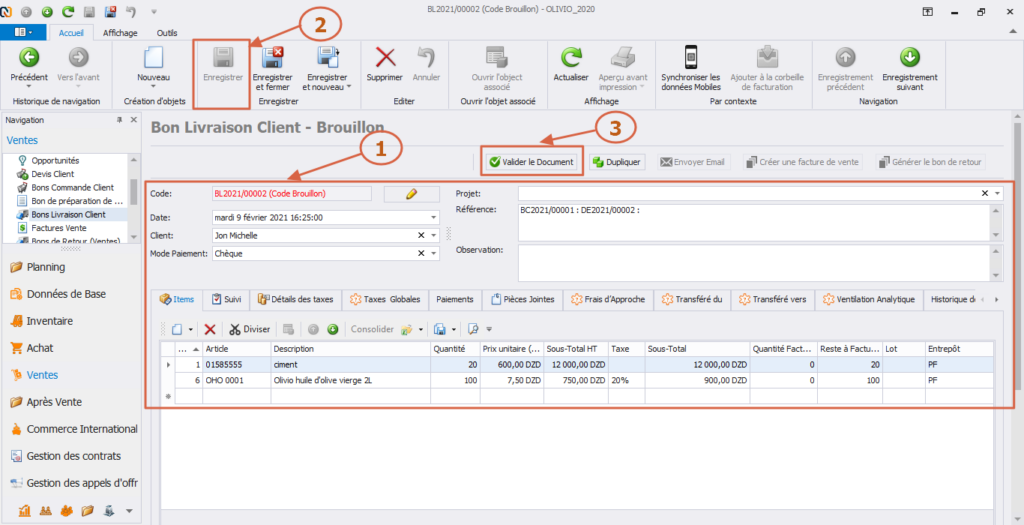
Task: Click the Dupliquer button
Action: coord(616,162)
